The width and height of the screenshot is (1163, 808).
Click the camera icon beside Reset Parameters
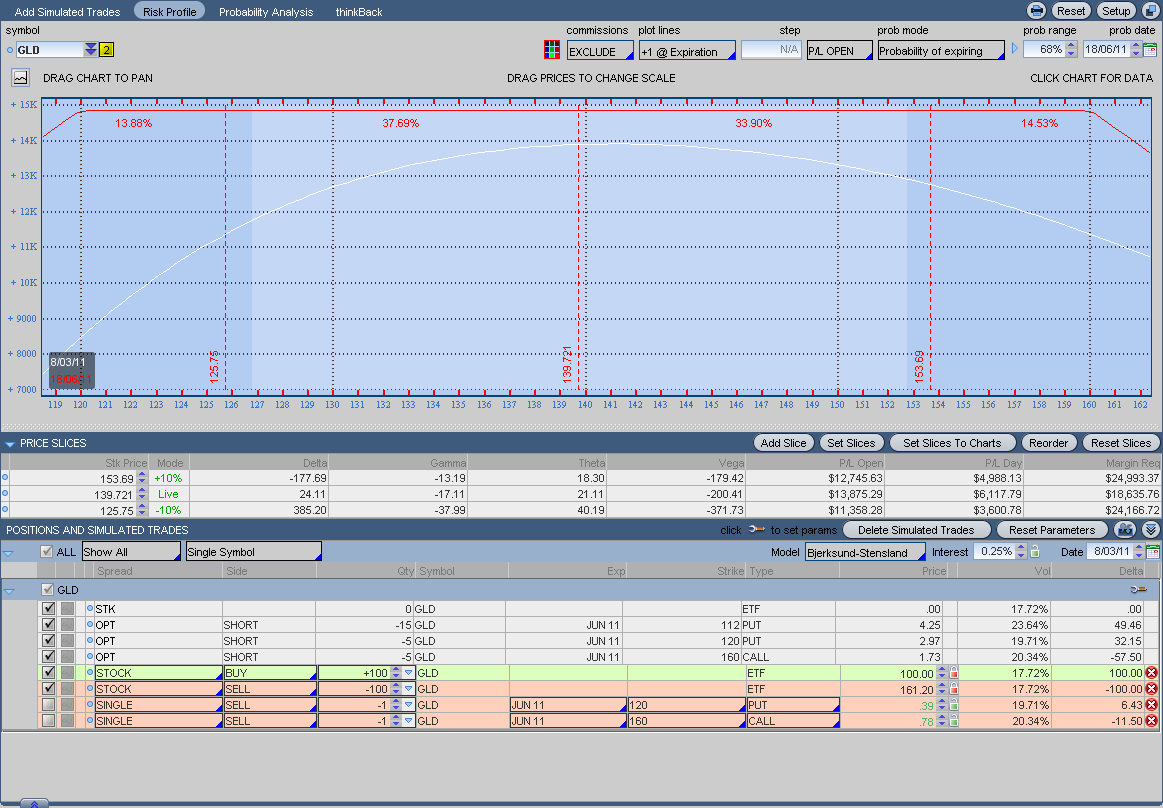pyautogui.click(x=1126, y=530)
